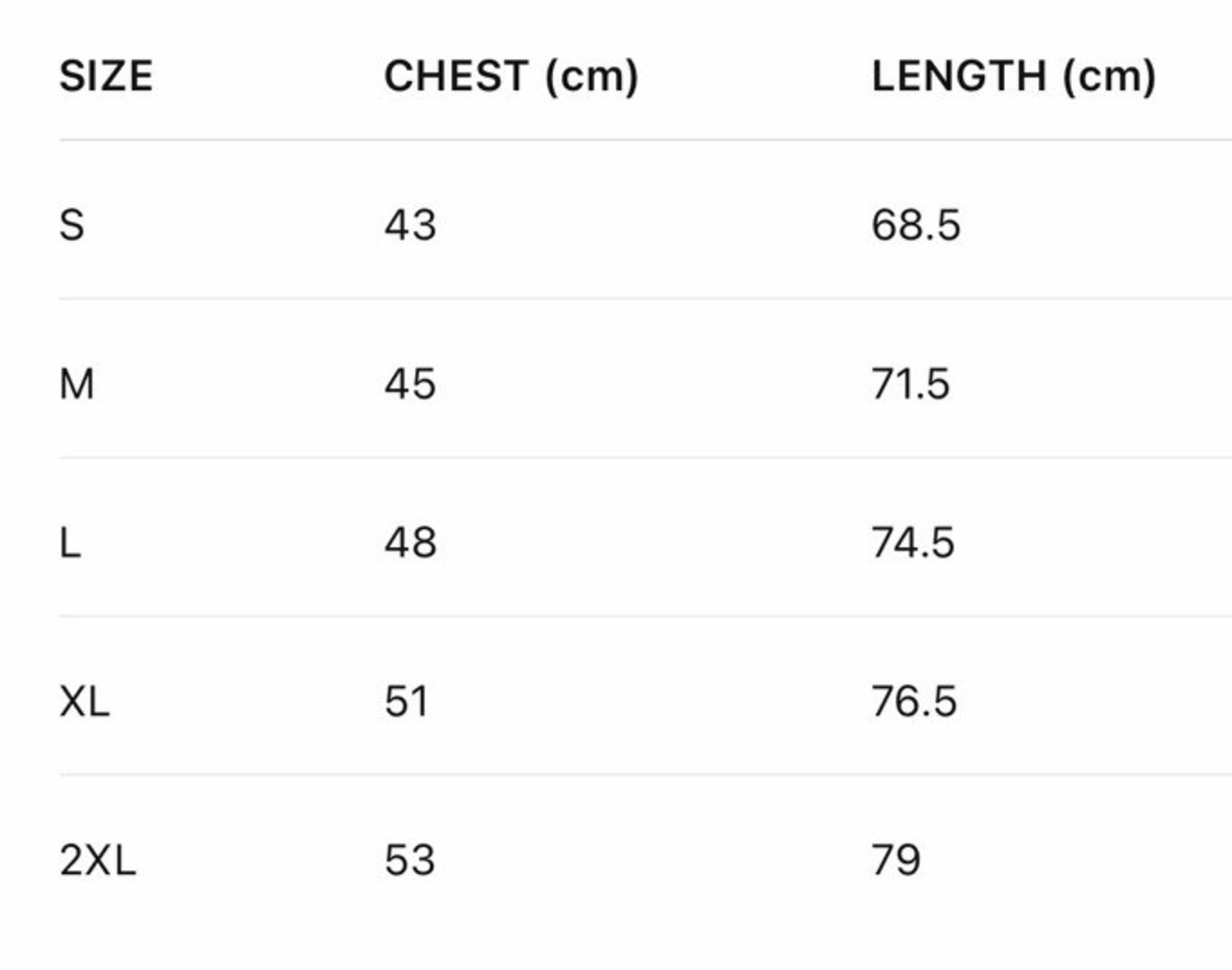This screenshot has height=970, width=1232.
Task: Click the SIZE column header
Action: pos(106,76)
